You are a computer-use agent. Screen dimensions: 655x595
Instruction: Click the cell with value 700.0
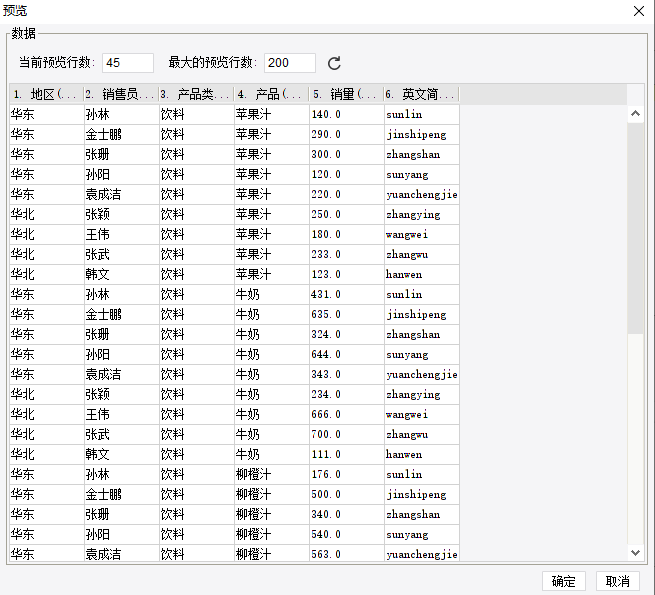tap(347, 435)
